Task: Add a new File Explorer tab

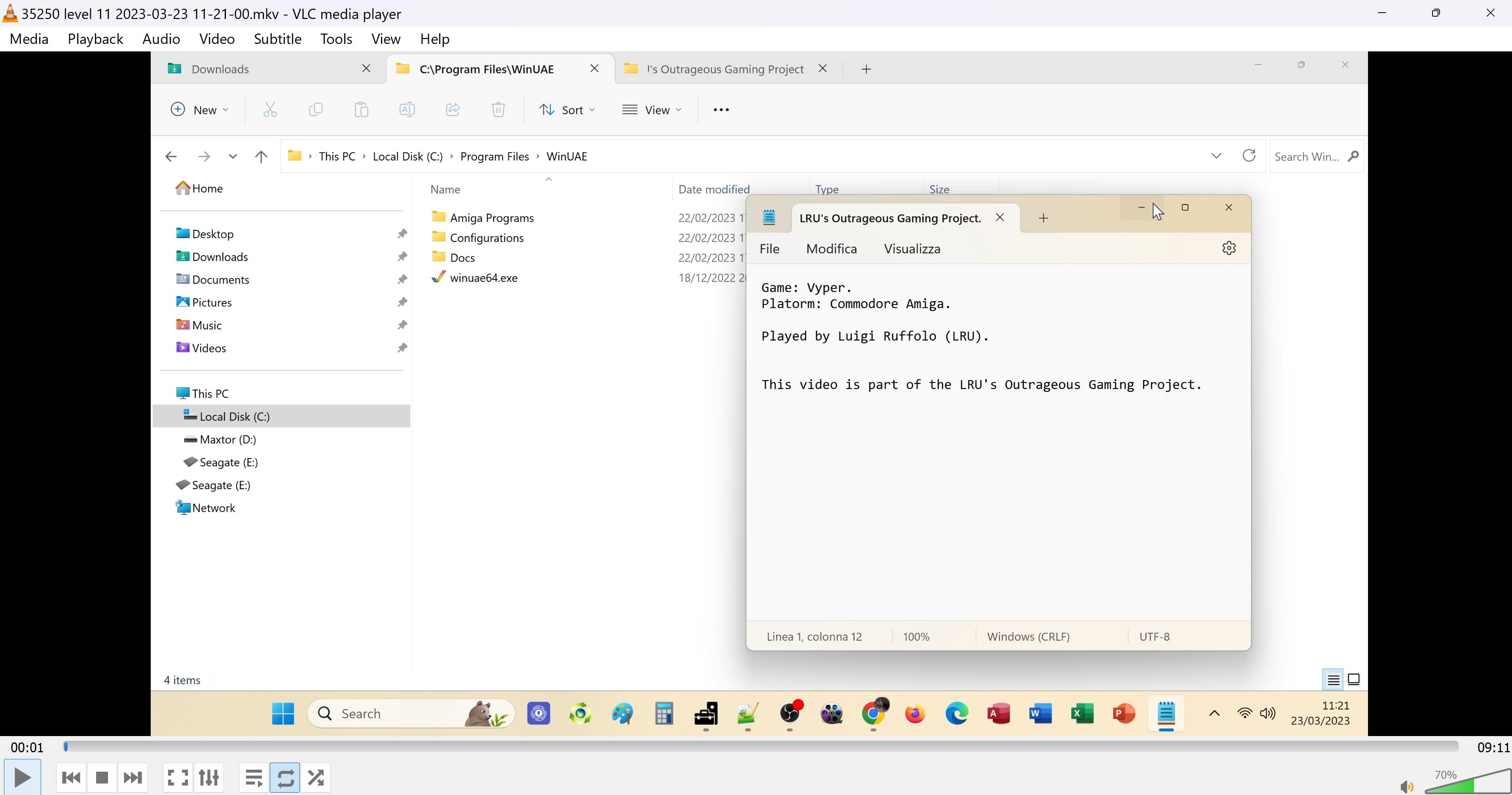Action: tap(866, 69)
